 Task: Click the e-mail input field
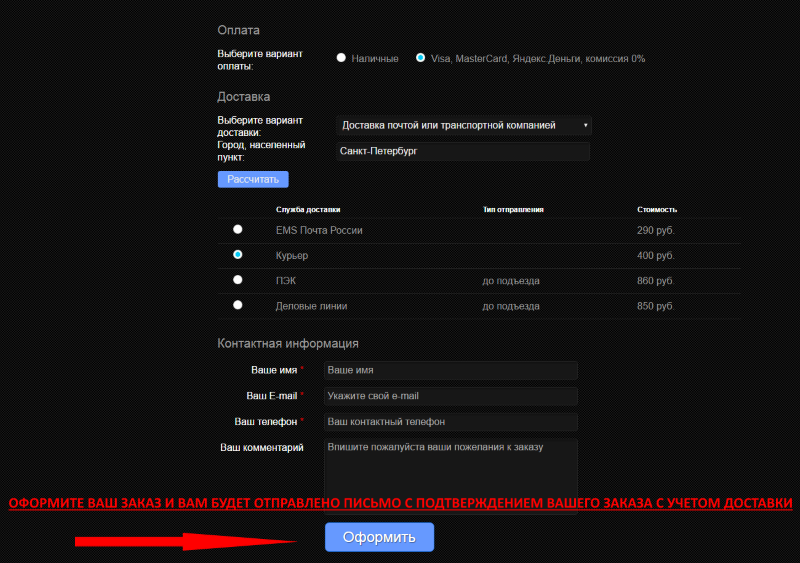pyautogui.click(x=451, y=396)
